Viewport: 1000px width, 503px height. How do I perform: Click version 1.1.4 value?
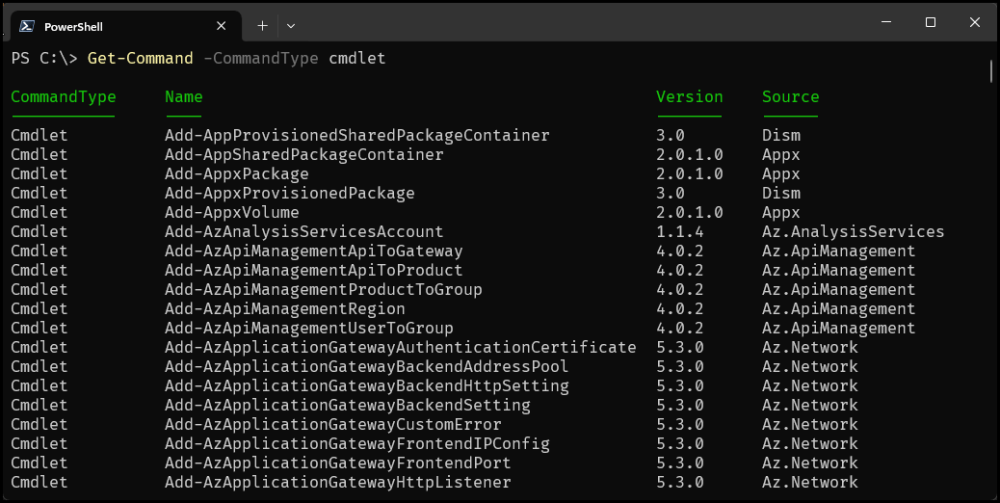click(x=680, y=231)
